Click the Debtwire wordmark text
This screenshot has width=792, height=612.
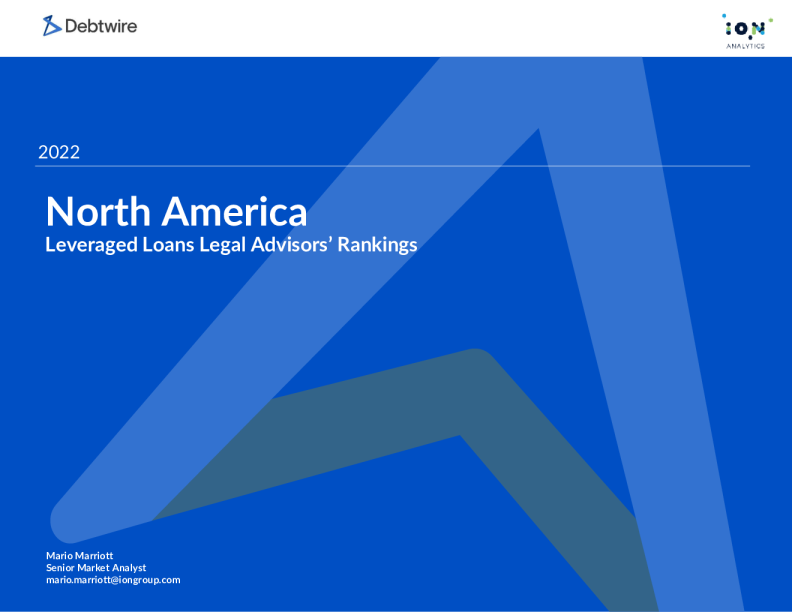[x=101, y=26]
